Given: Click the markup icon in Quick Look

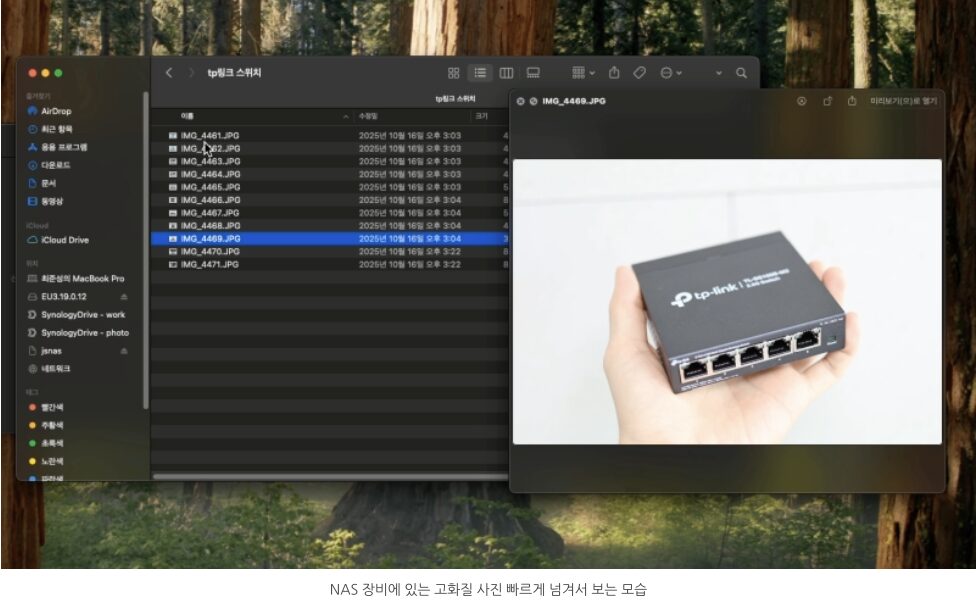Looking at the screenshot, I should (x=801, y=101).
